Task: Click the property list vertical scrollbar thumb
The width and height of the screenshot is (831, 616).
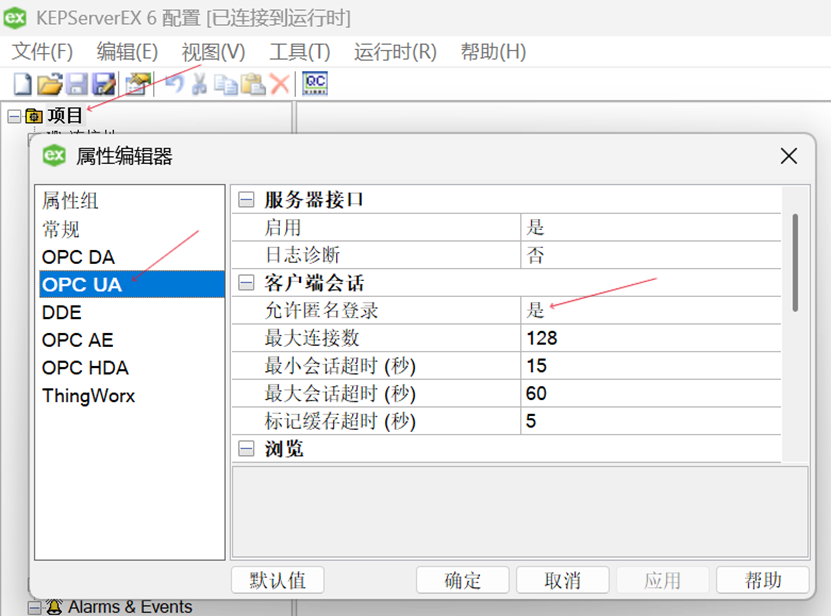Action: point(795,262)
